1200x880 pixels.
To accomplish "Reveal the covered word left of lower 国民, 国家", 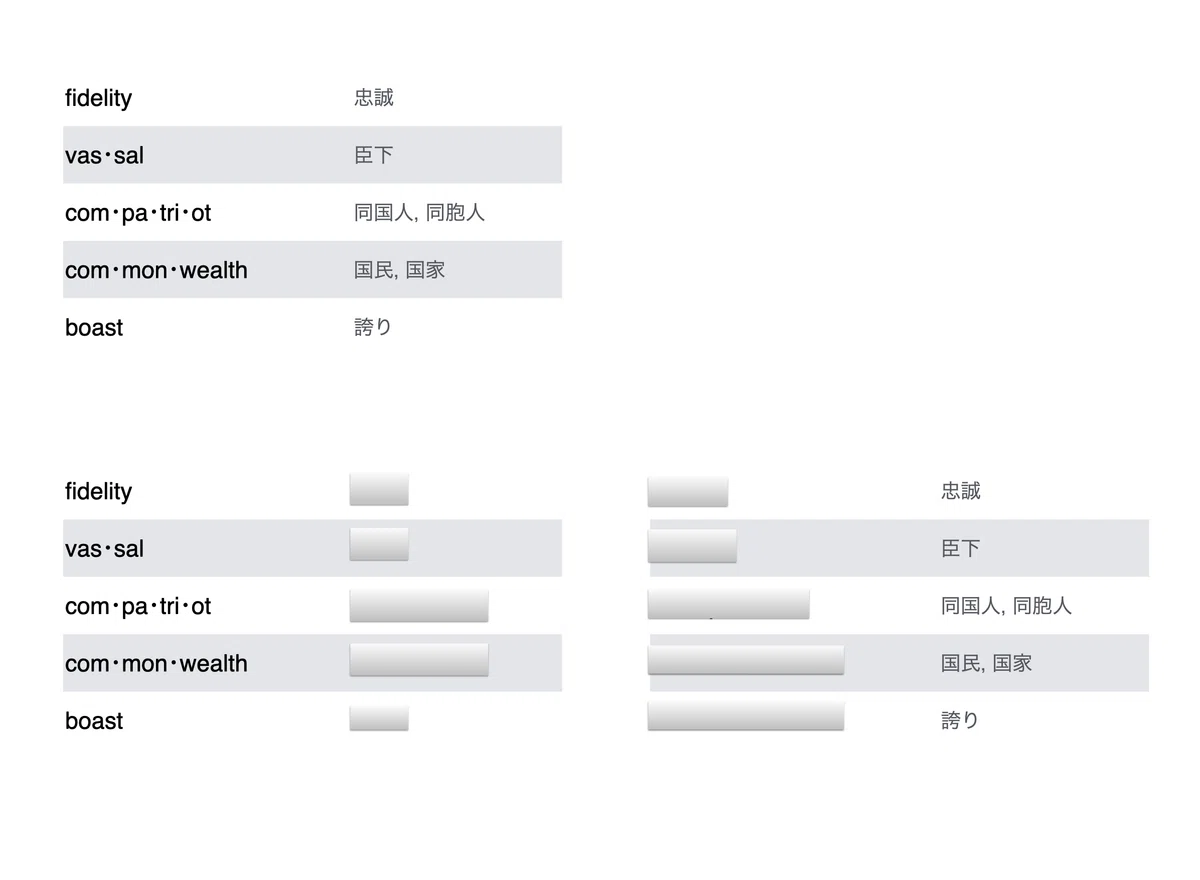I will [x=746, y=660].
